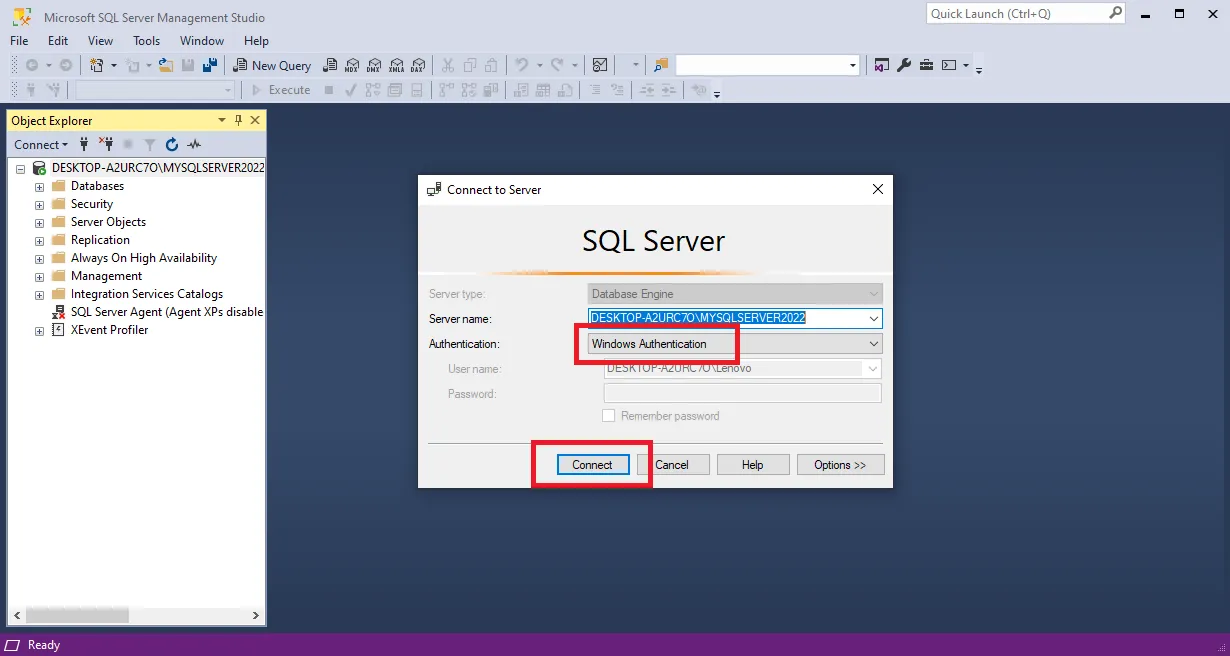
Task: Open the Activity Monitor toolbar icon
Action: point(600,65)
